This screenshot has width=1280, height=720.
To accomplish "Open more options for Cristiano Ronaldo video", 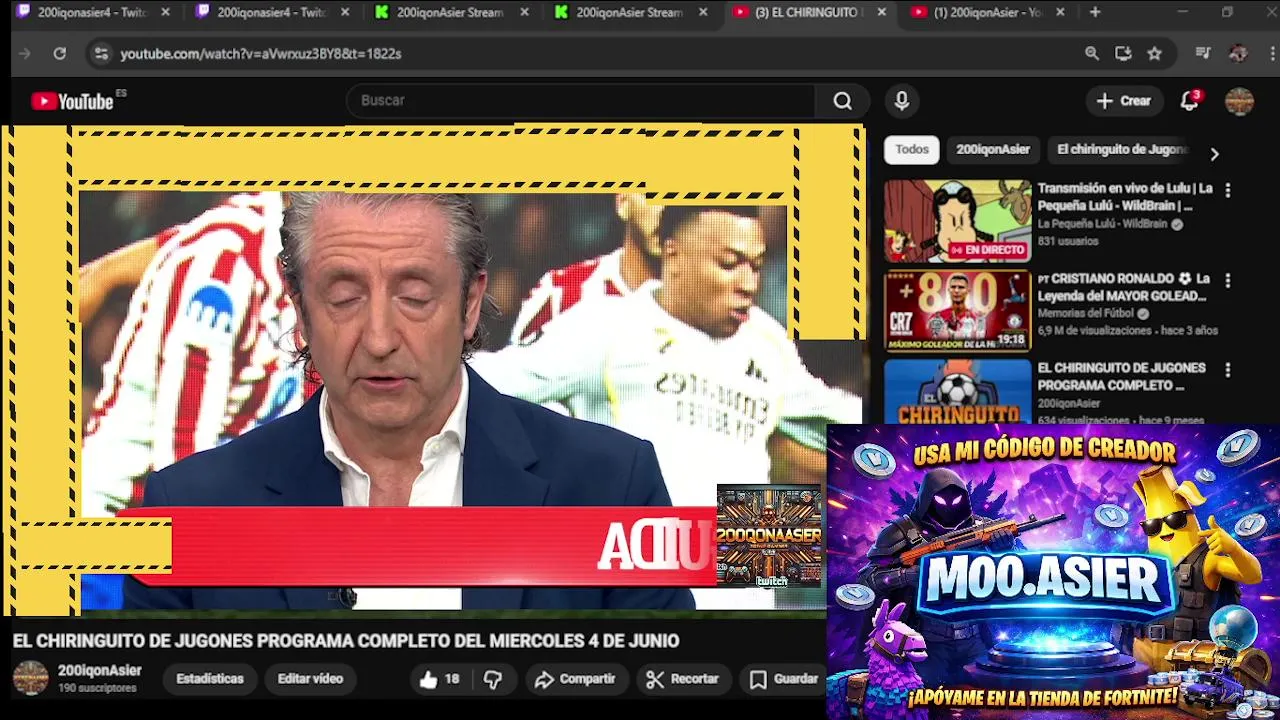I will point(1228,281).
